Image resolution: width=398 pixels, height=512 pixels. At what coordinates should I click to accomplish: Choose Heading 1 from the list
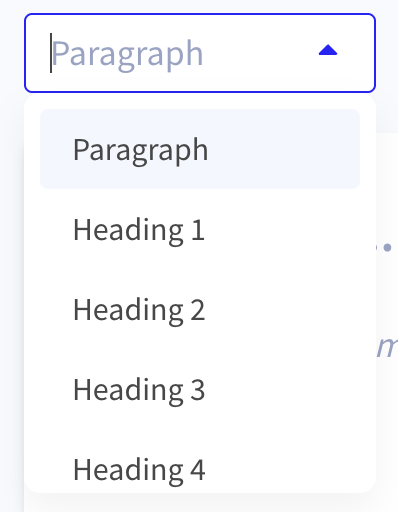click(200, 229)
